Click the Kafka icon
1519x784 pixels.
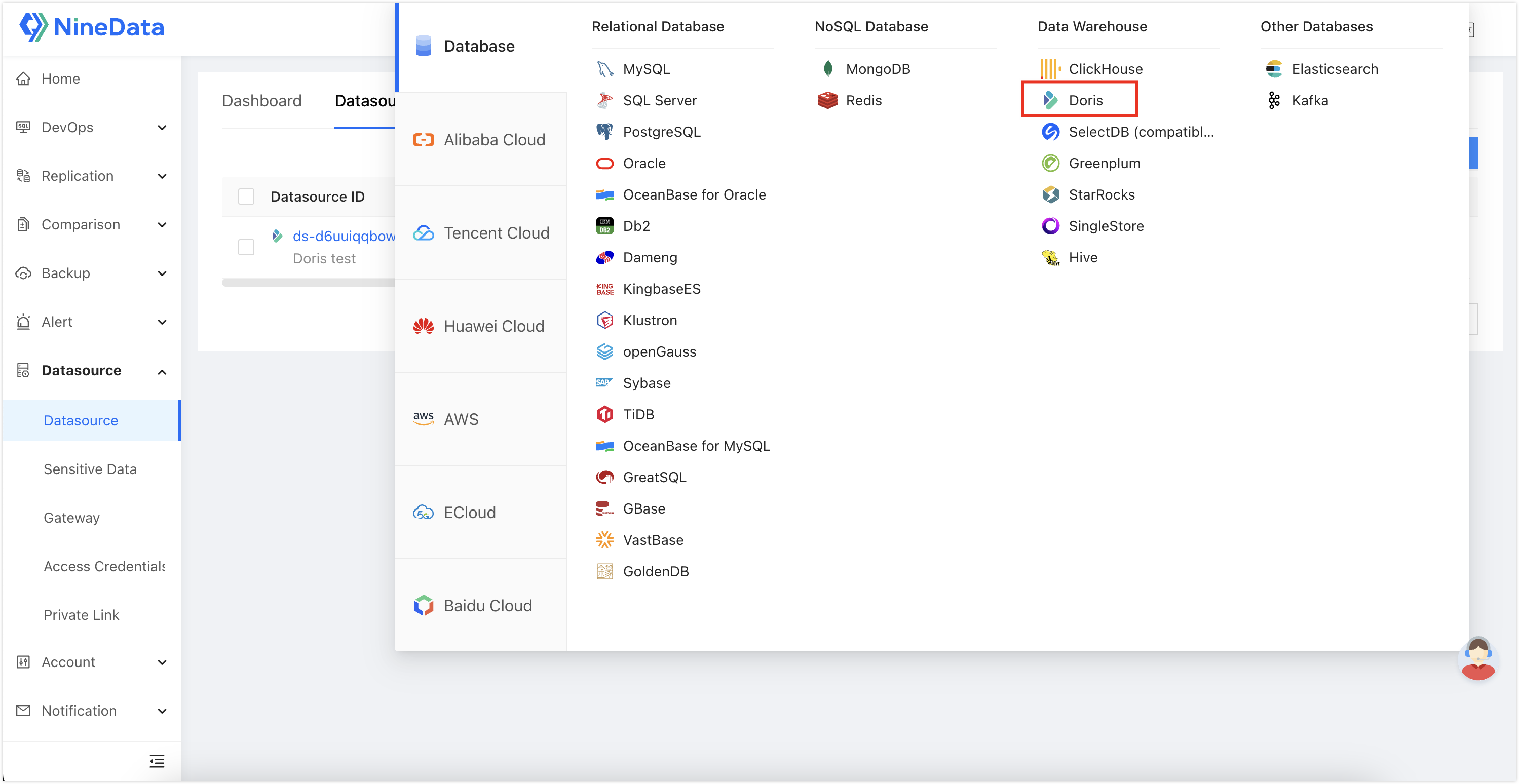1274,100
